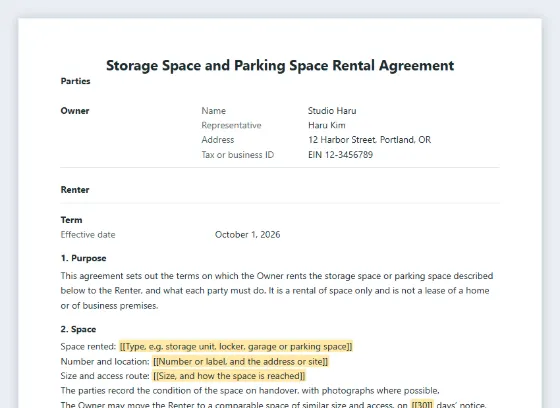Click the '[[Number or label, and the address or site]]' placeholder

point(240,362)
